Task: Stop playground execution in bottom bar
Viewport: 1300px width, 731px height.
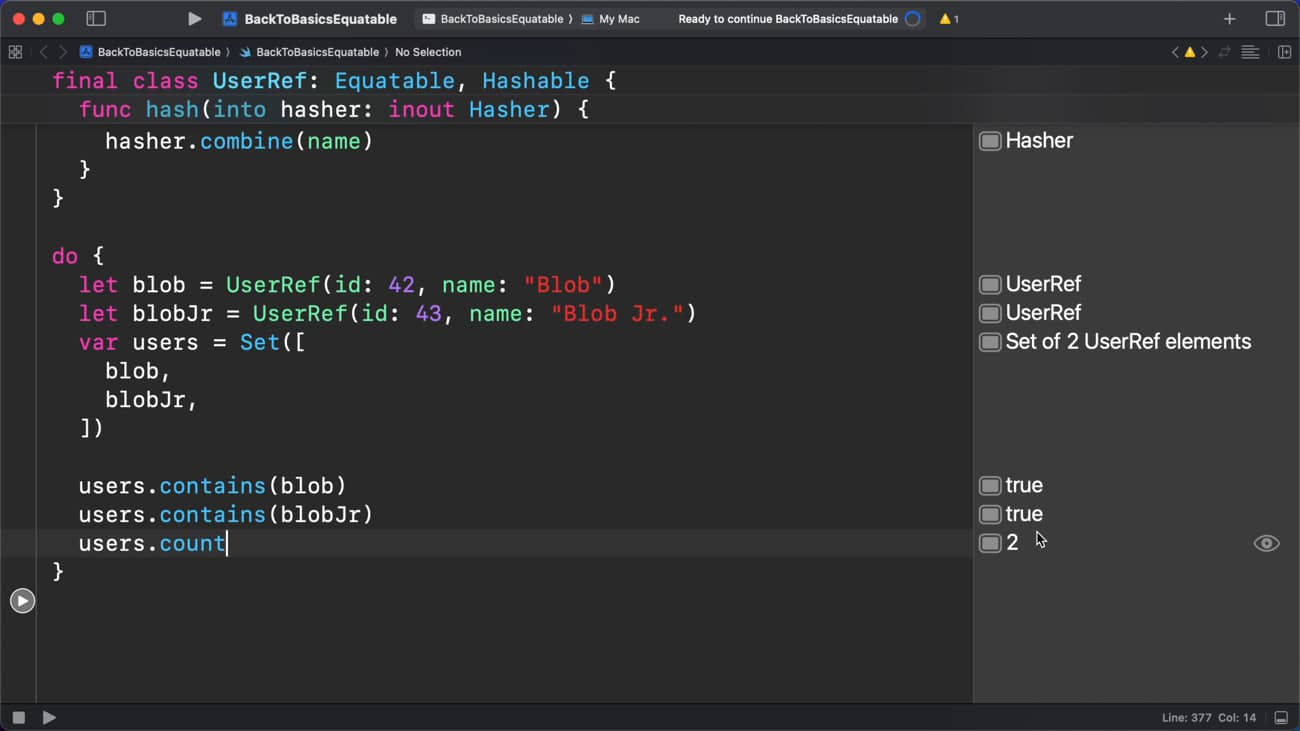Action: coord(18,717)
